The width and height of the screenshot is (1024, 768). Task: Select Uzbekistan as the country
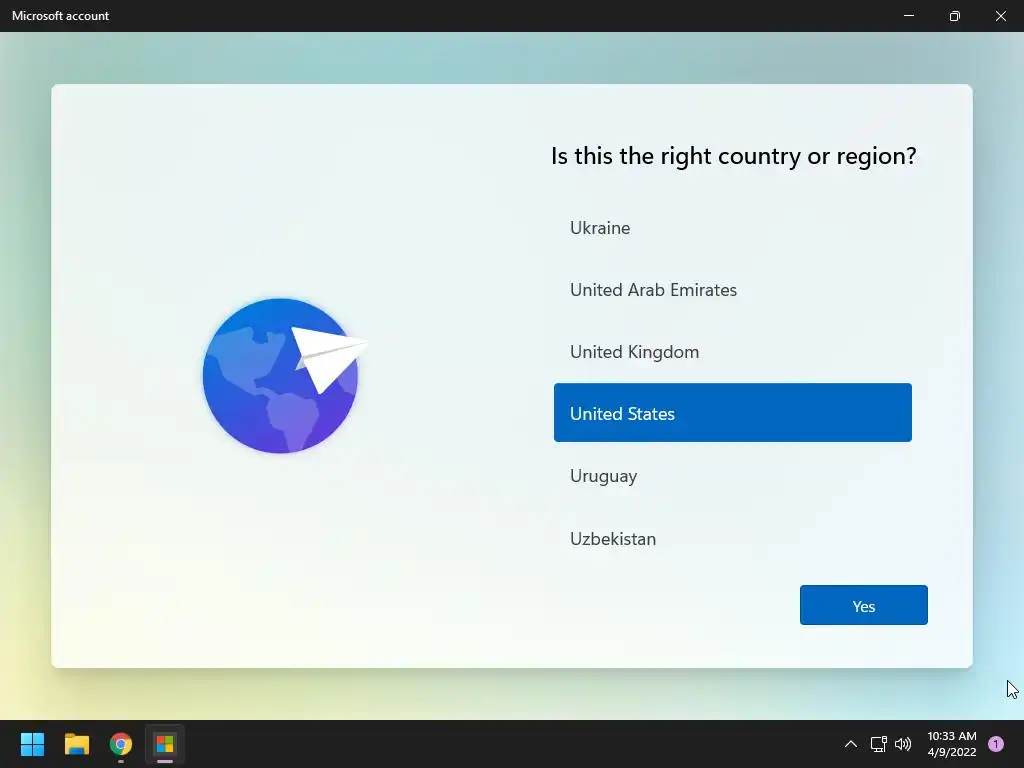point(732,539)
